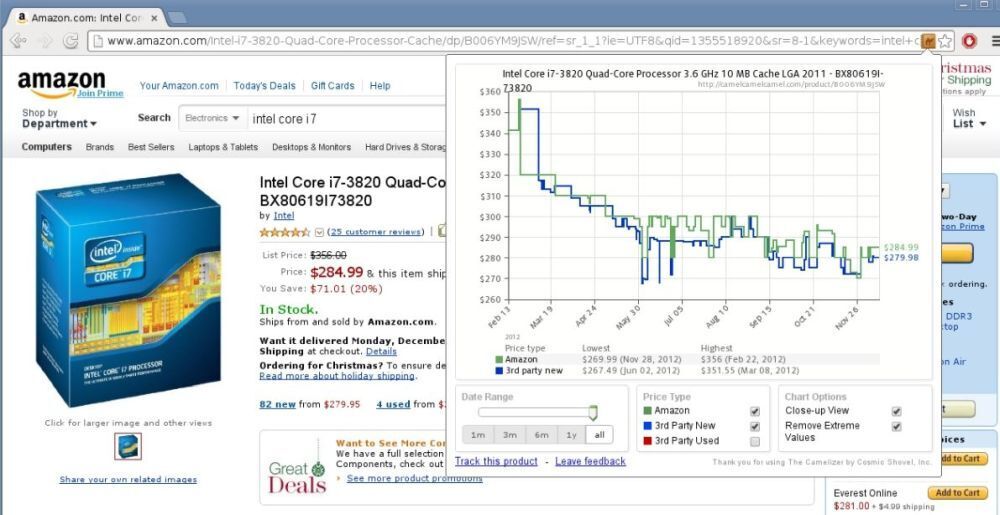
Task: Click shipping Details link
Action: [x=381, y=351]
